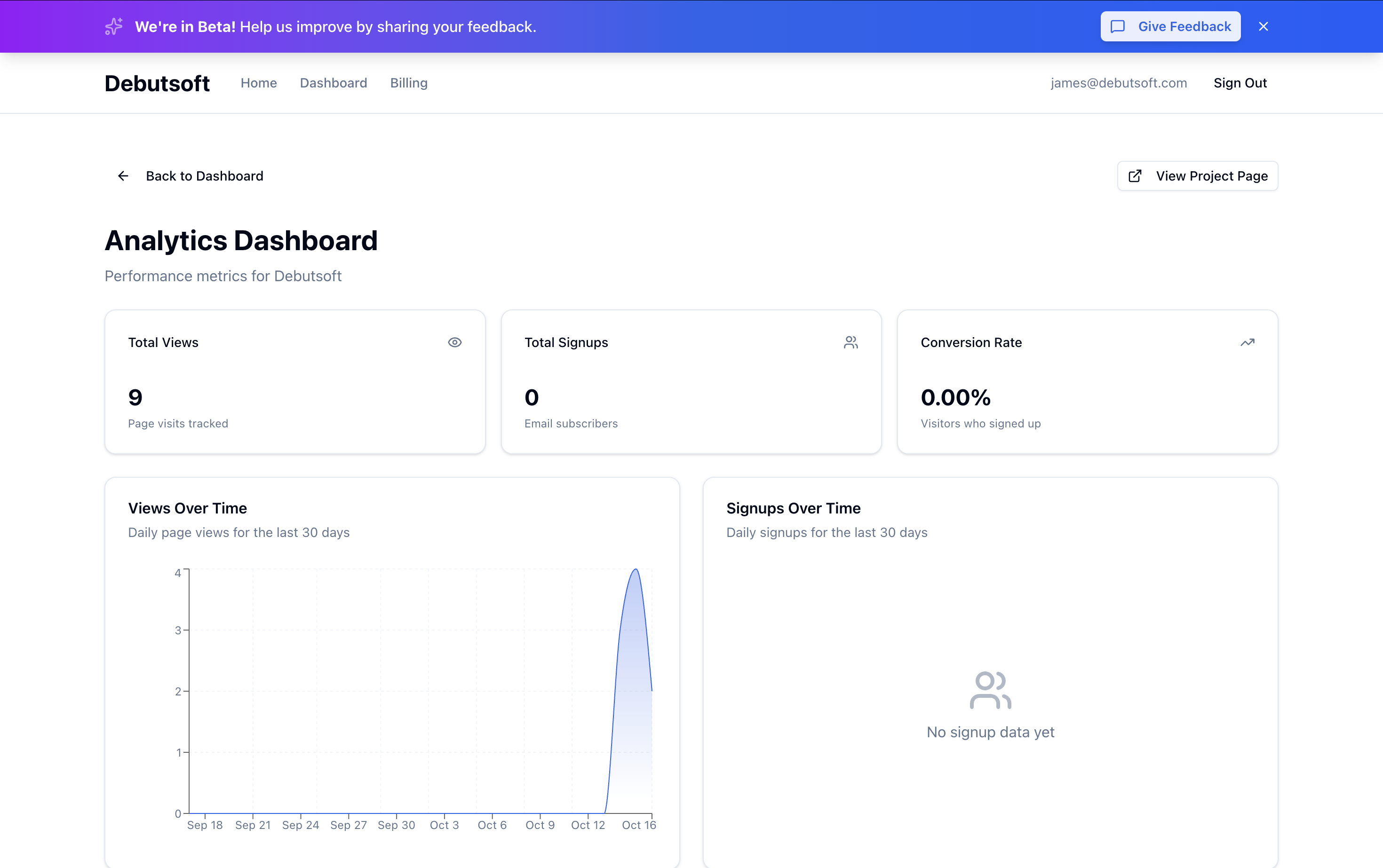Click the users icon on Total Signups
Viewport: 1383px width, 868px height.
click(x=850, y=342)
